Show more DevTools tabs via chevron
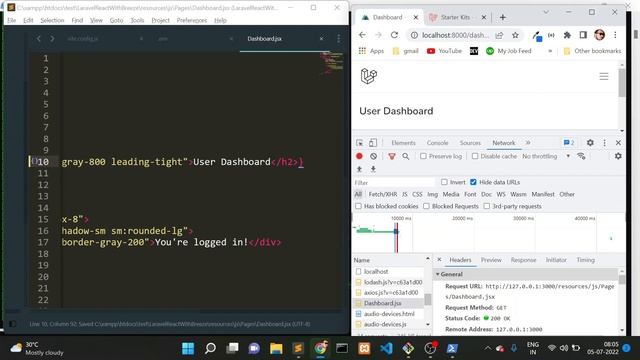 tap(528, 143)
